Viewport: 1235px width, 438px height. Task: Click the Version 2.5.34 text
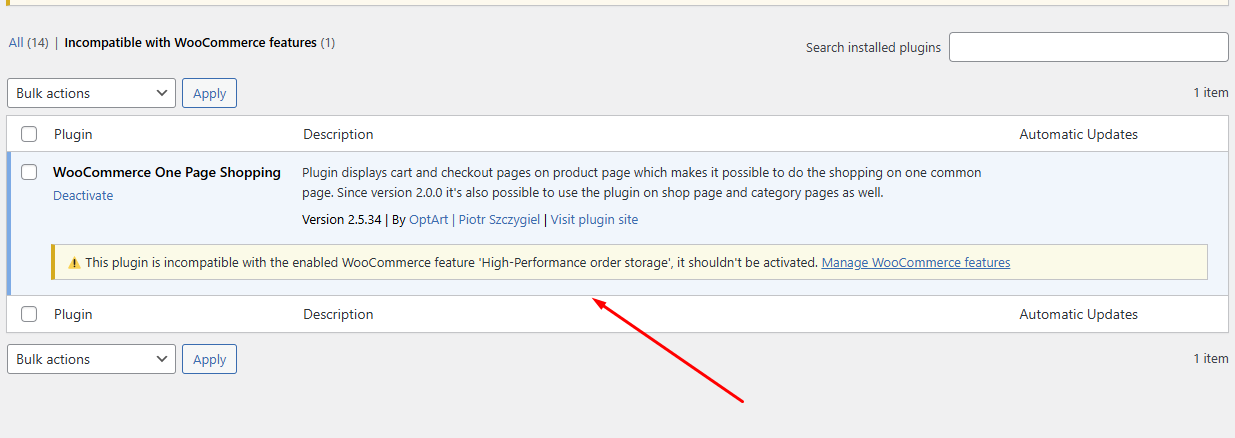click(342, 219)
